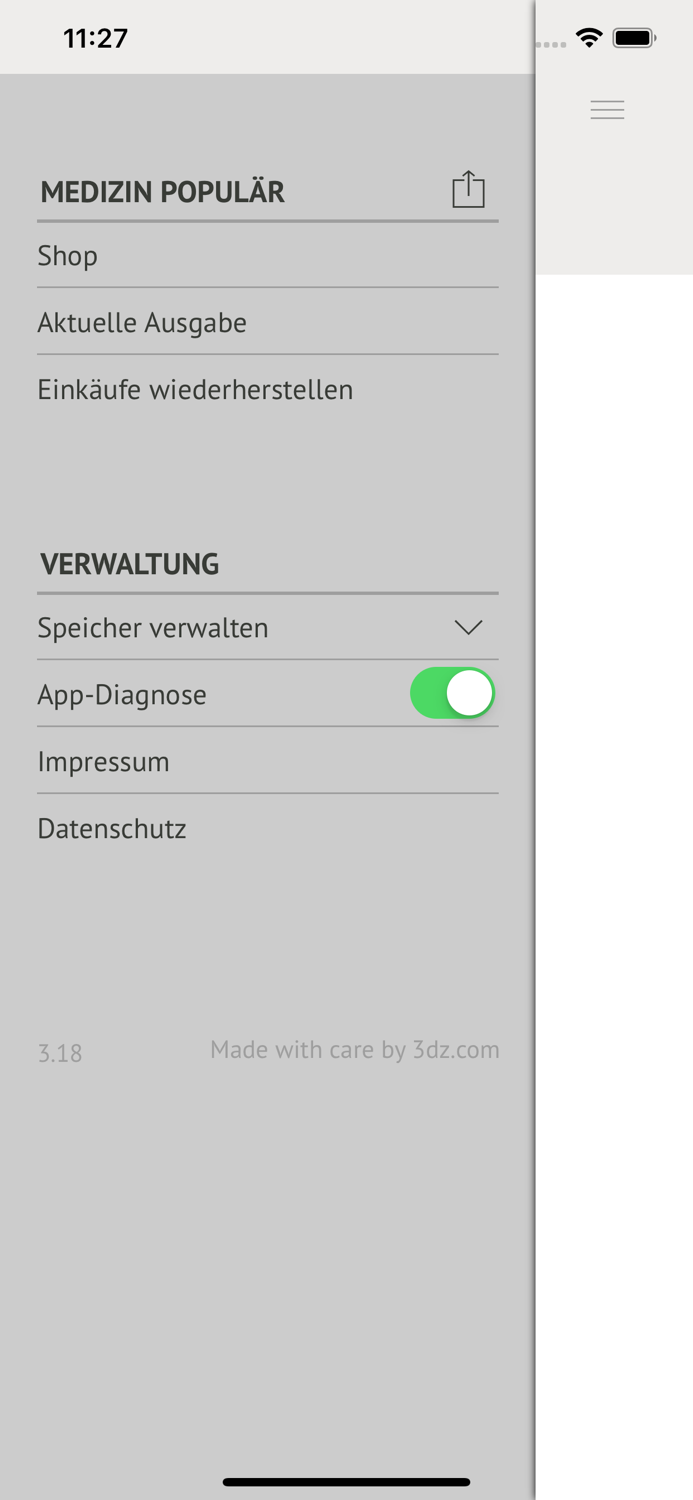This screenshot has height=1500, width=693.
Task: Tap the cellular signal dots in the status bar
Action: pos(551,43)
